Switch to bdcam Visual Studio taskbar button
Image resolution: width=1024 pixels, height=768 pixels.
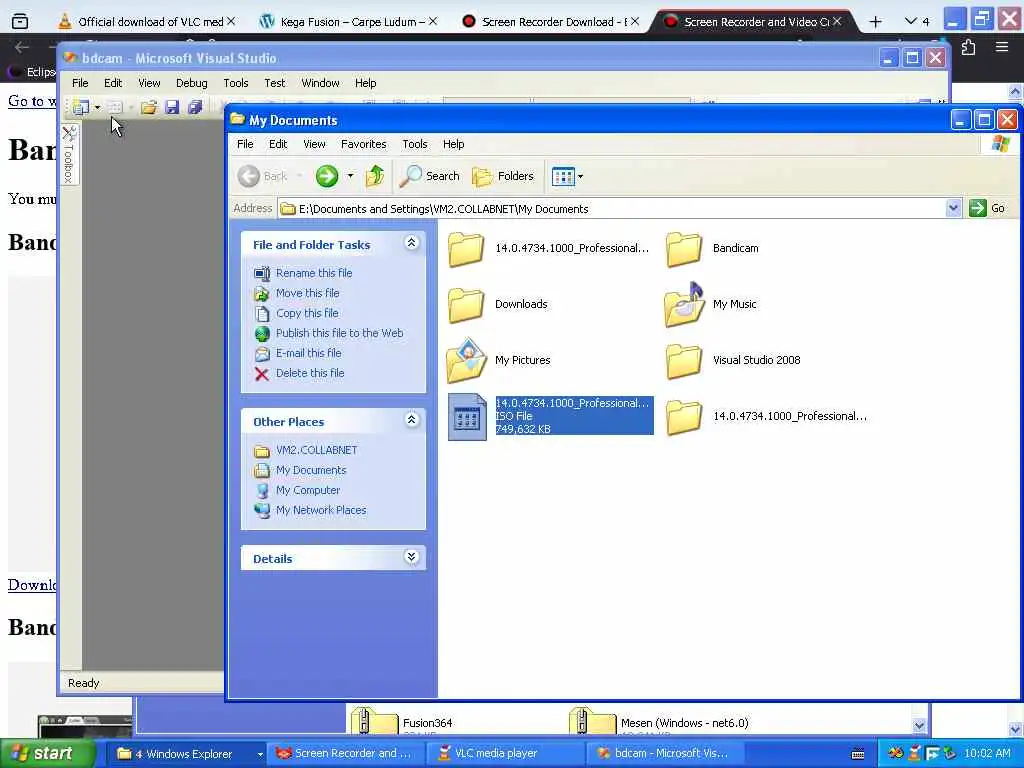pos(663,754)
